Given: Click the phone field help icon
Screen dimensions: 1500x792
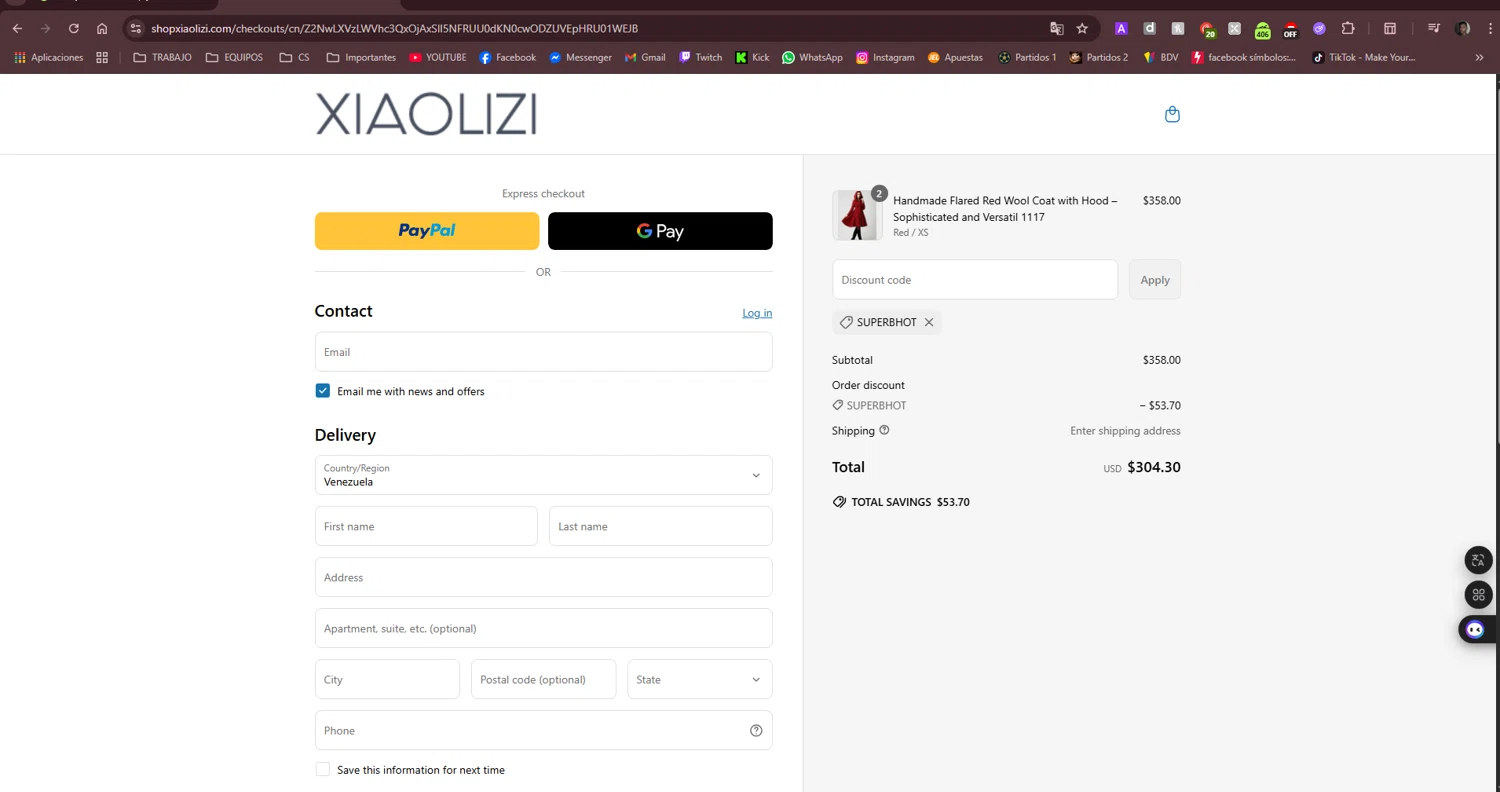Looking at the screenshot, I should 756,730.
